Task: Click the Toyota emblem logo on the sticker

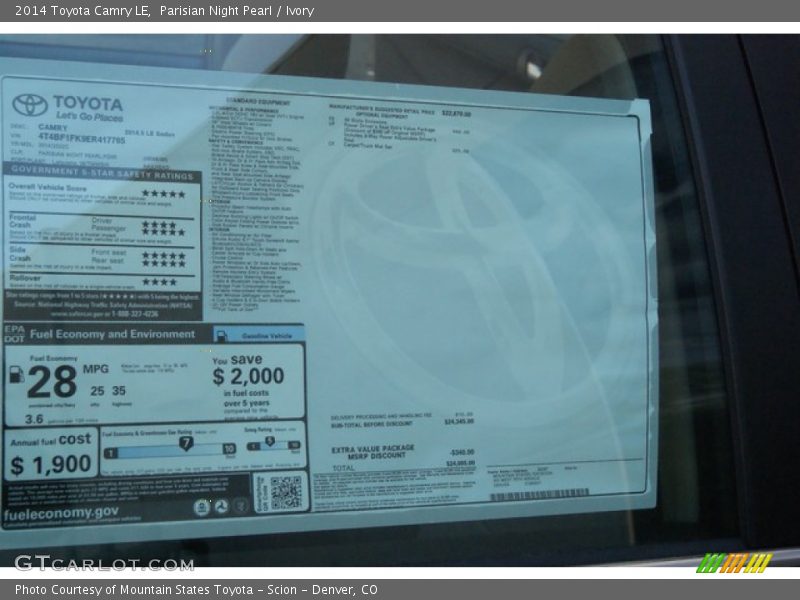Action: pyautogui.click(x=30, y=105)
